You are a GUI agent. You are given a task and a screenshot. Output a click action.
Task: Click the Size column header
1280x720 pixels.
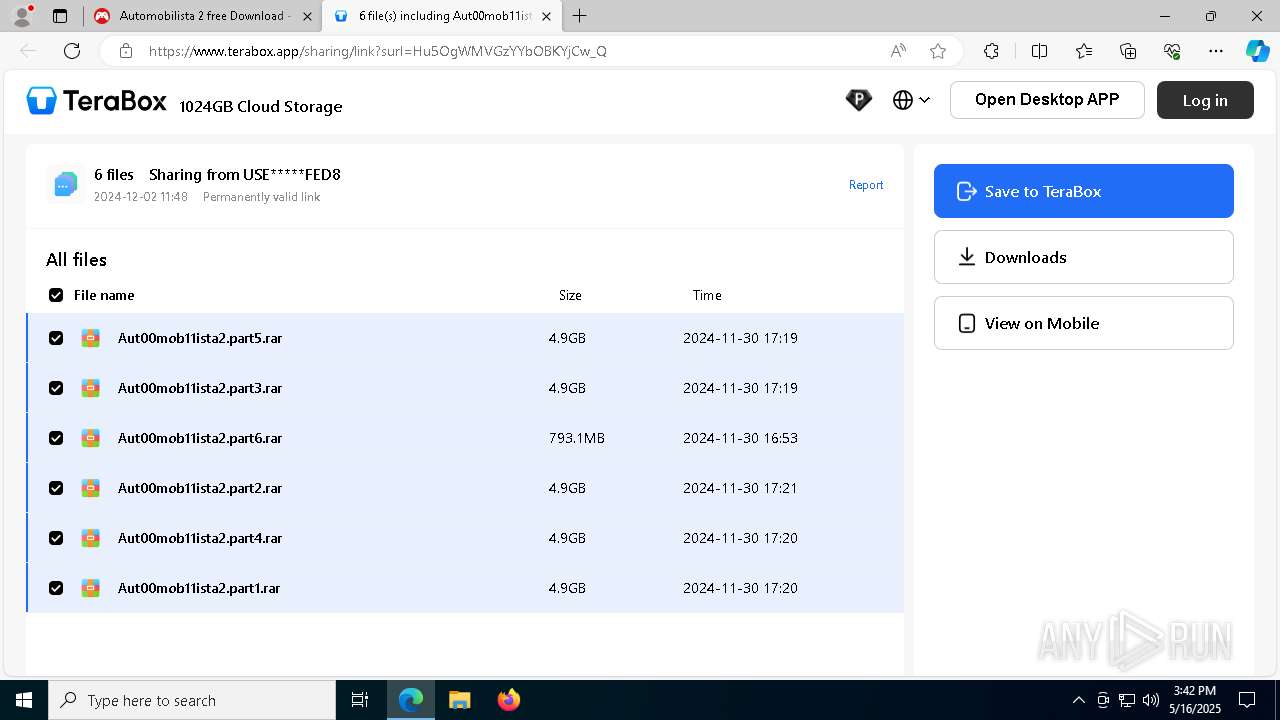tap(570, 295)
